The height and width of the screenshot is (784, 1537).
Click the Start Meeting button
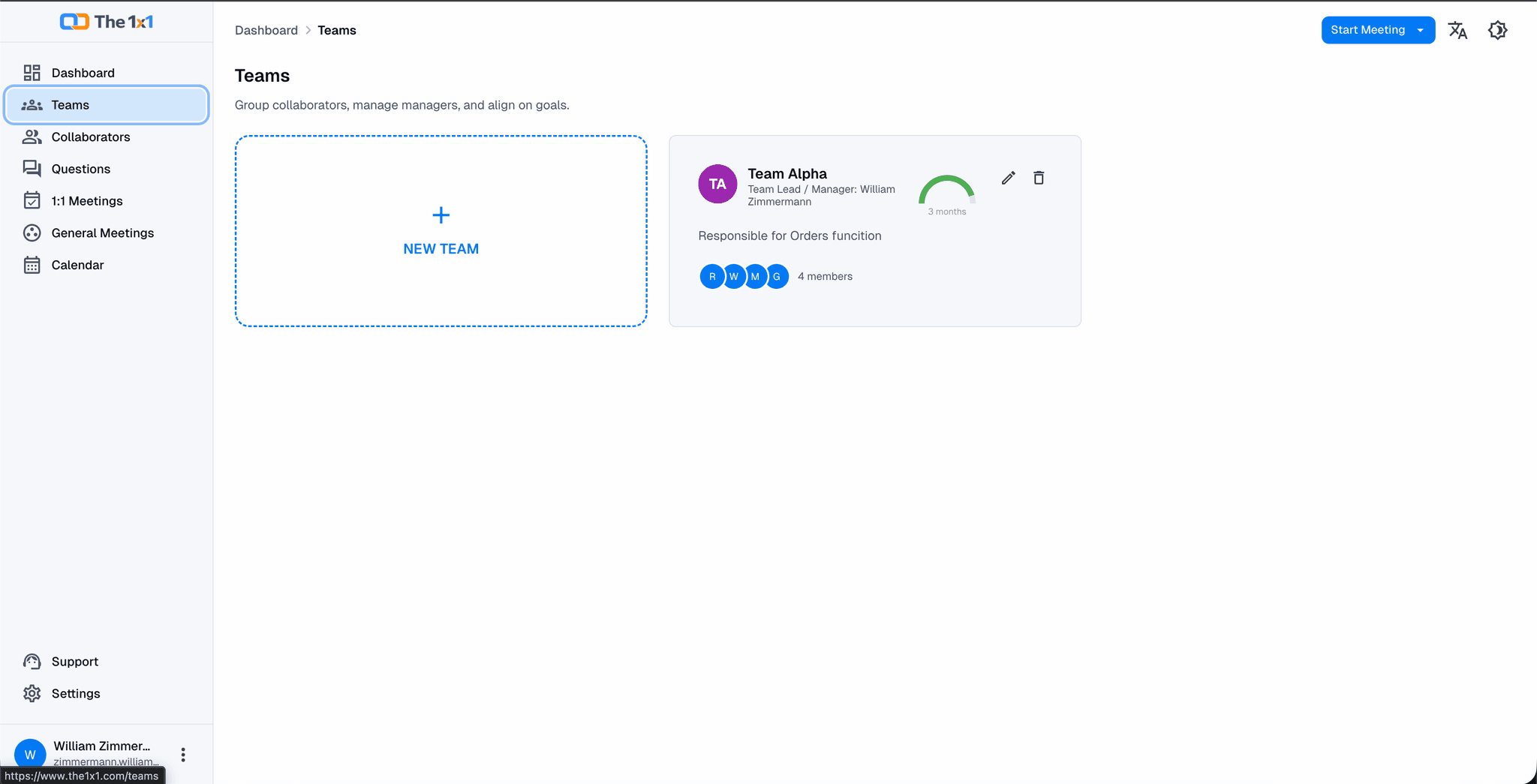pyautogui.click(x=1367, y=30)
